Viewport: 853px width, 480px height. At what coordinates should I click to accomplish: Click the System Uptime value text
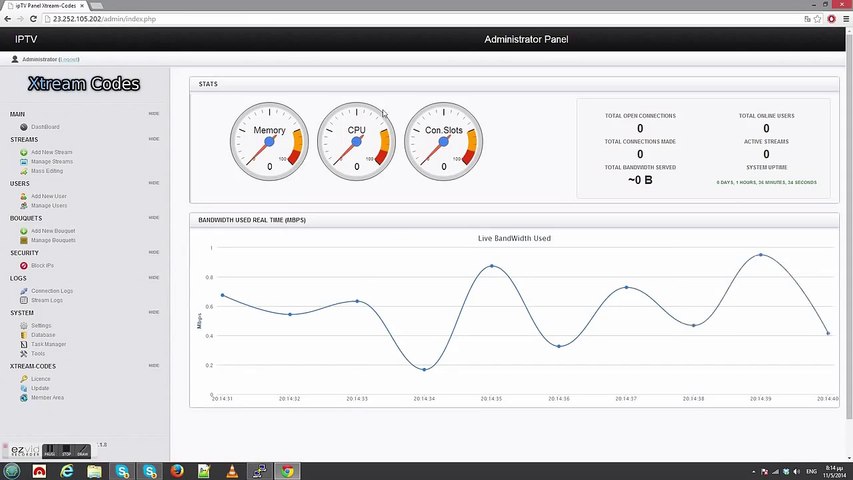pyautogui.click(x=767, y=182)
